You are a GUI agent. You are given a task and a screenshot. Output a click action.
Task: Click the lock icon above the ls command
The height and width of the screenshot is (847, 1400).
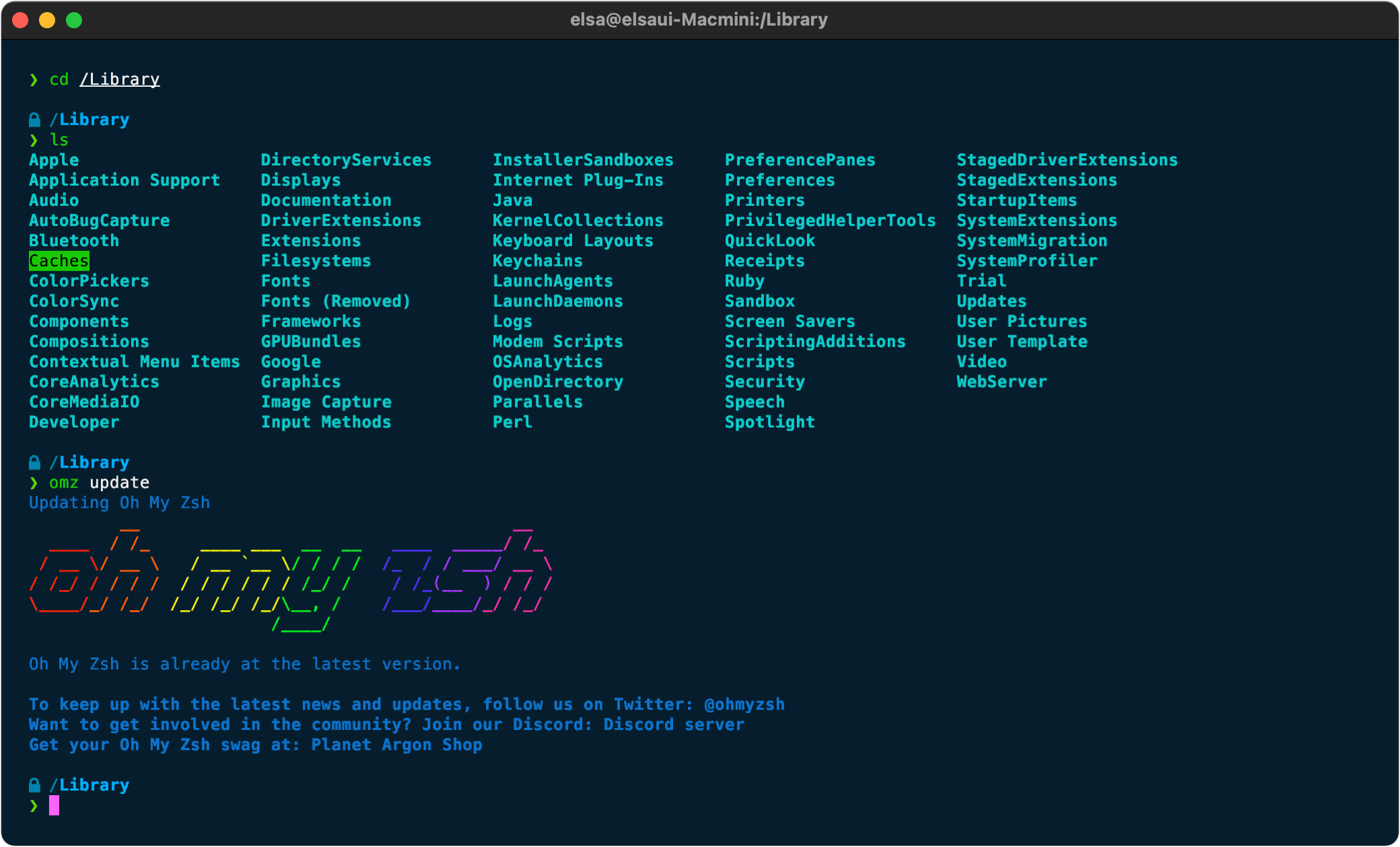pos(34,120)
